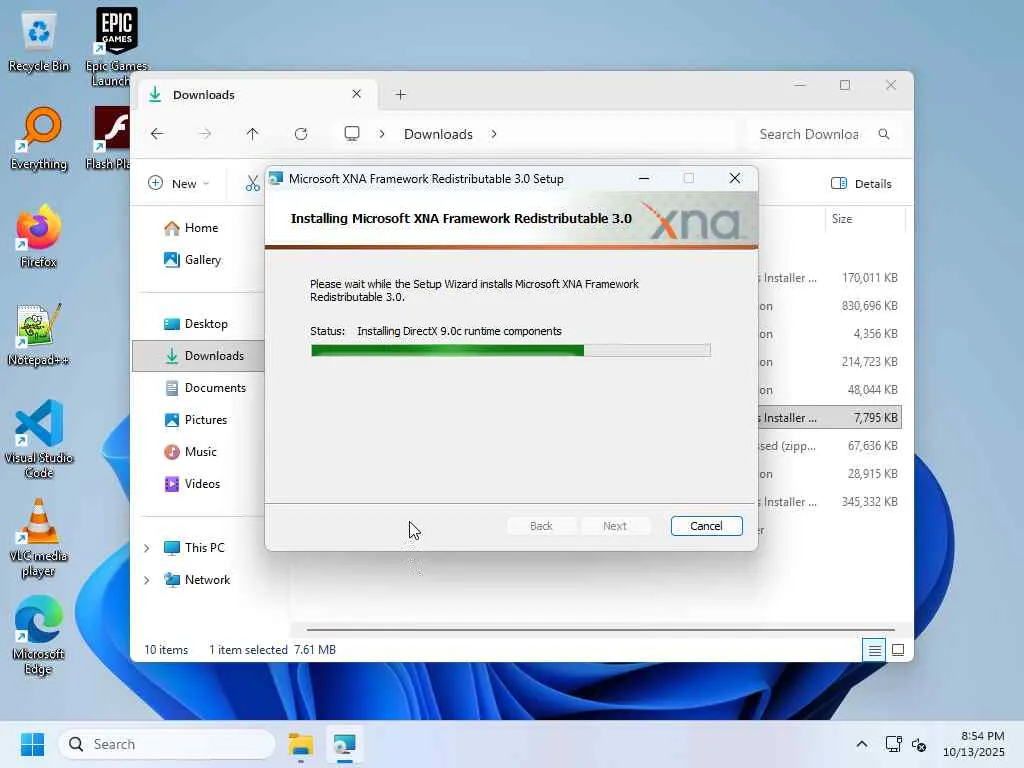
Task: Open VLC media player shortcut
Action: tap(39, 537)
